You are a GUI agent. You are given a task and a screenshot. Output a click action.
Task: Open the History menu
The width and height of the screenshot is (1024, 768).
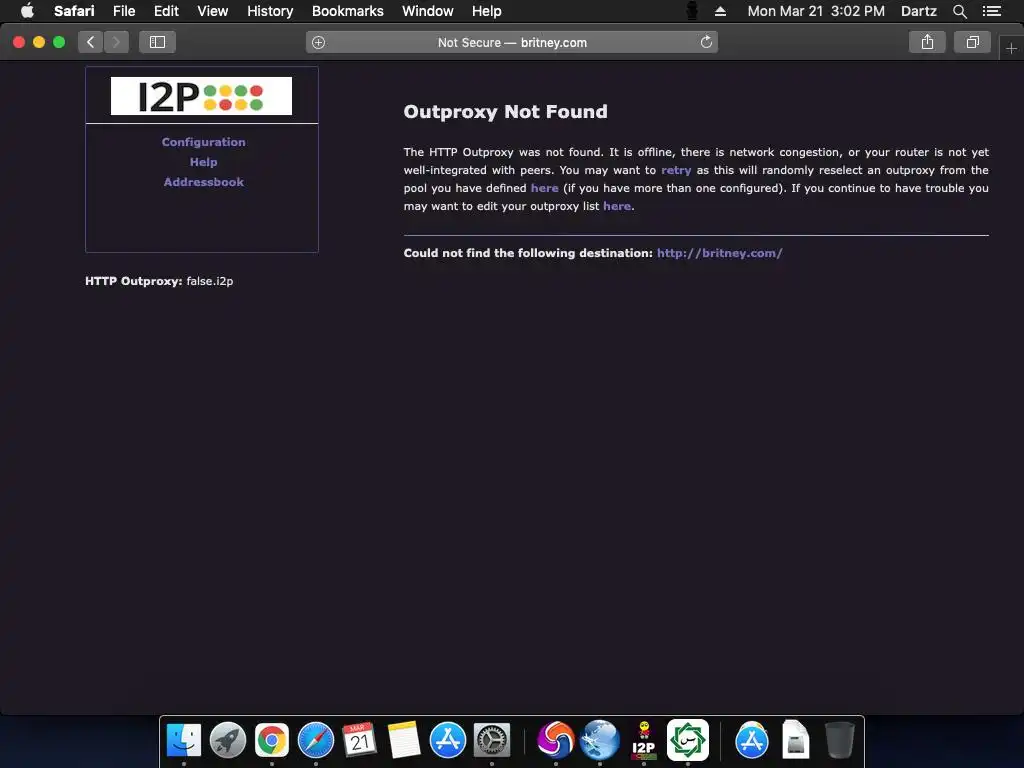click(270, 11)
